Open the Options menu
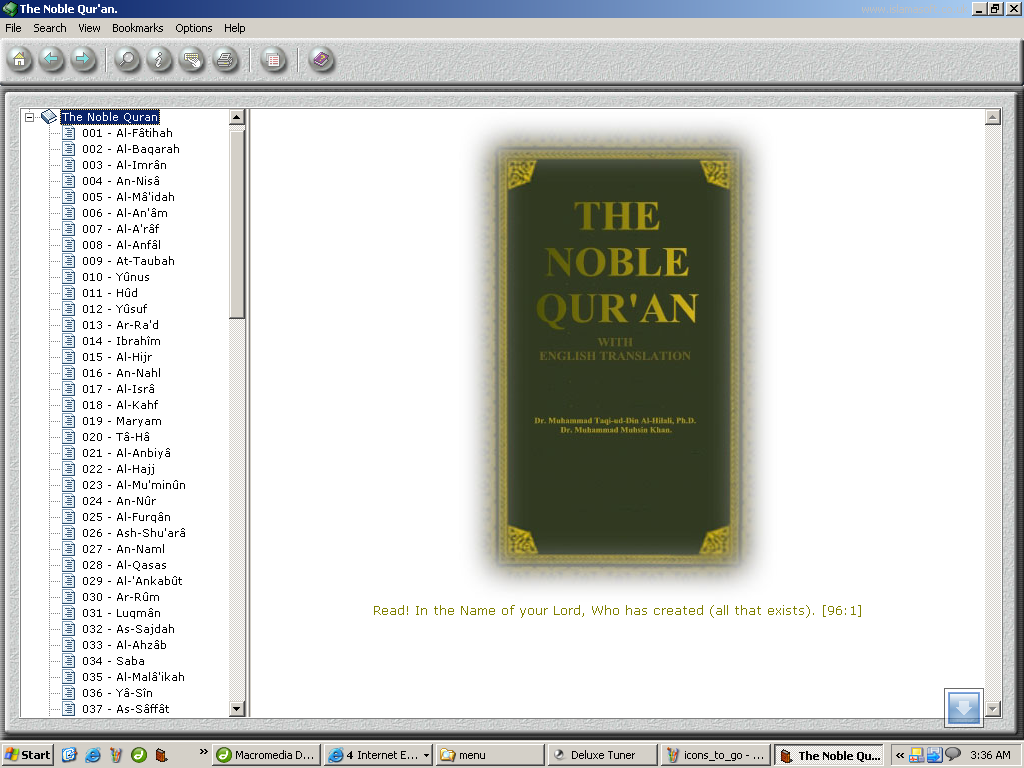 [193, 28]
